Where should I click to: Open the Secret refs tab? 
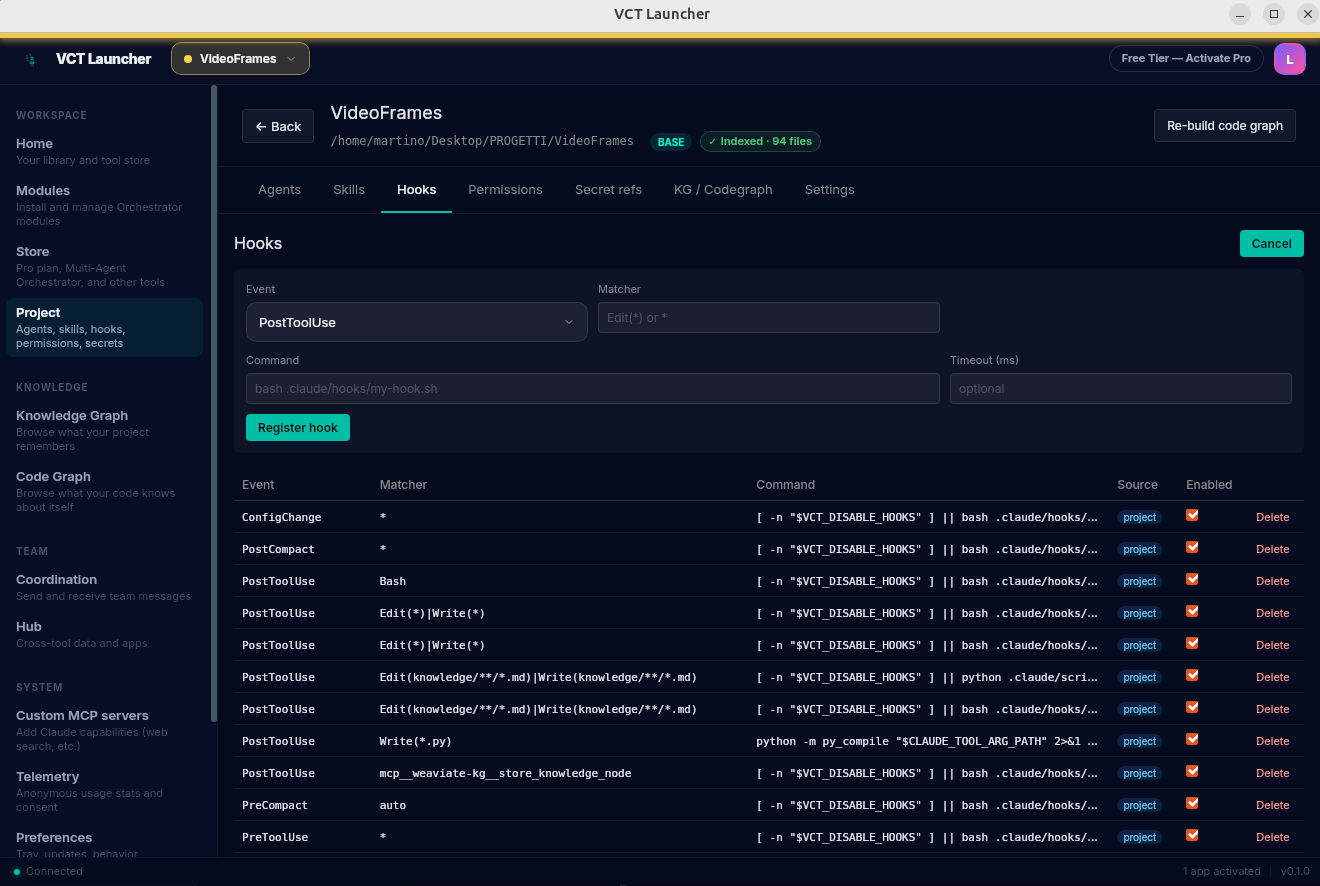point(608,190)
